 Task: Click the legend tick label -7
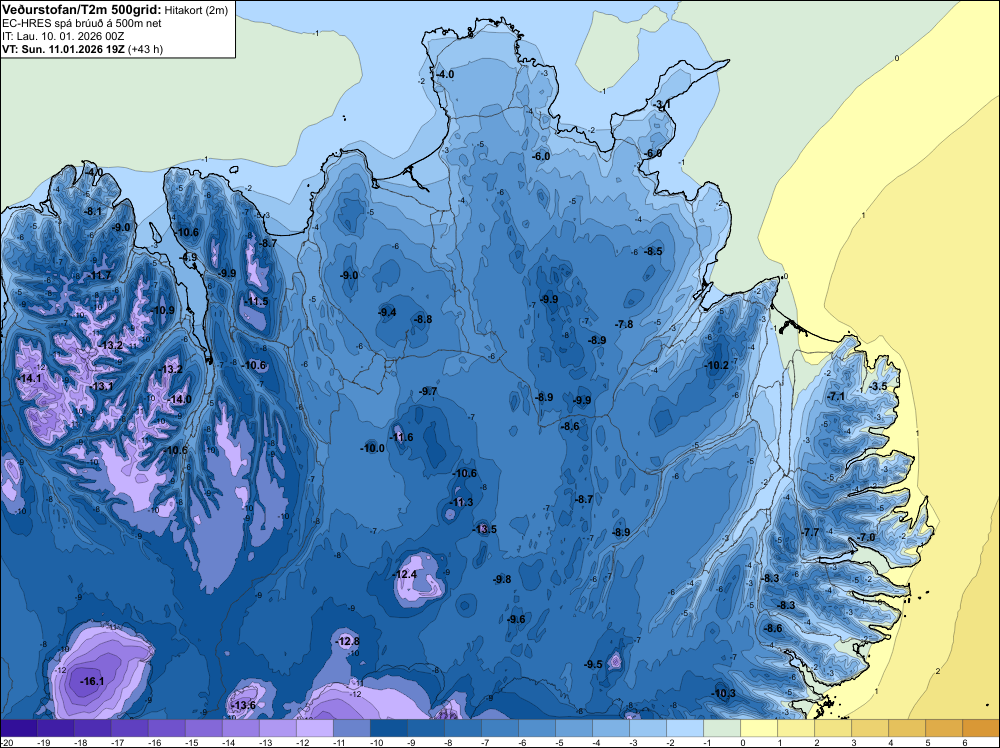click(487, 742)
